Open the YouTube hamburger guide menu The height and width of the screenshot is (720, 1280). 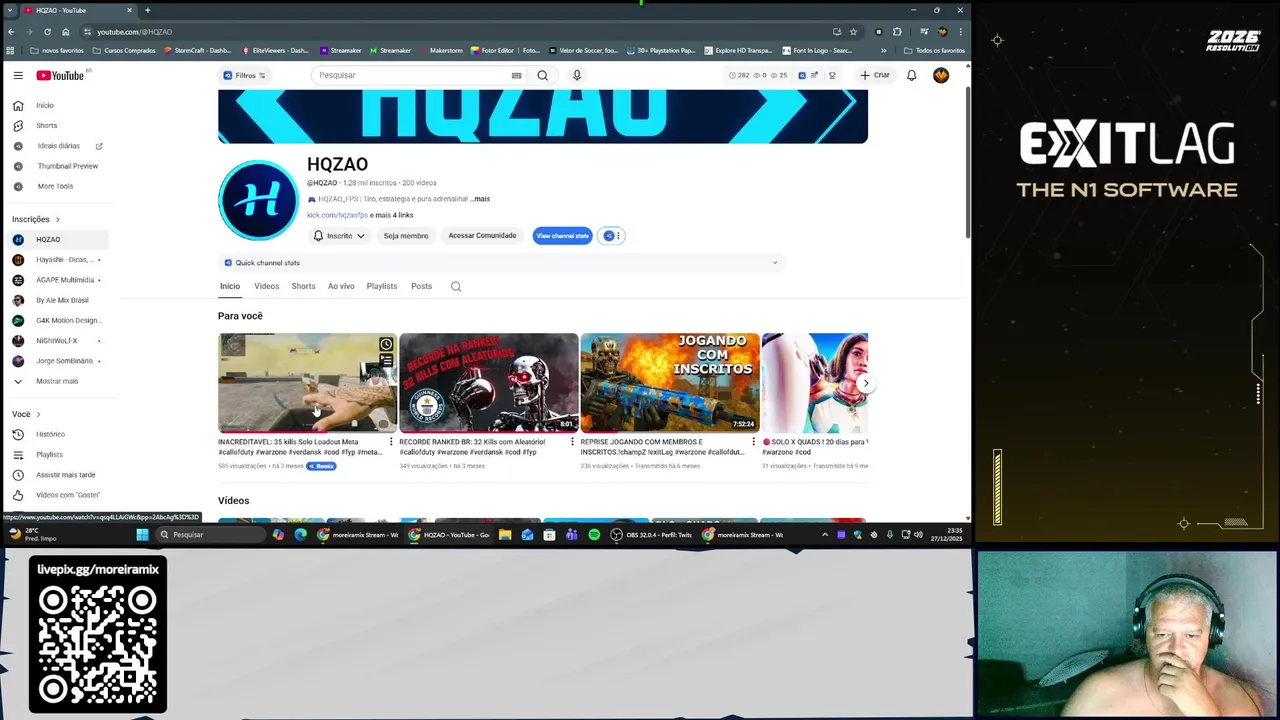click(x=18, y=75)
